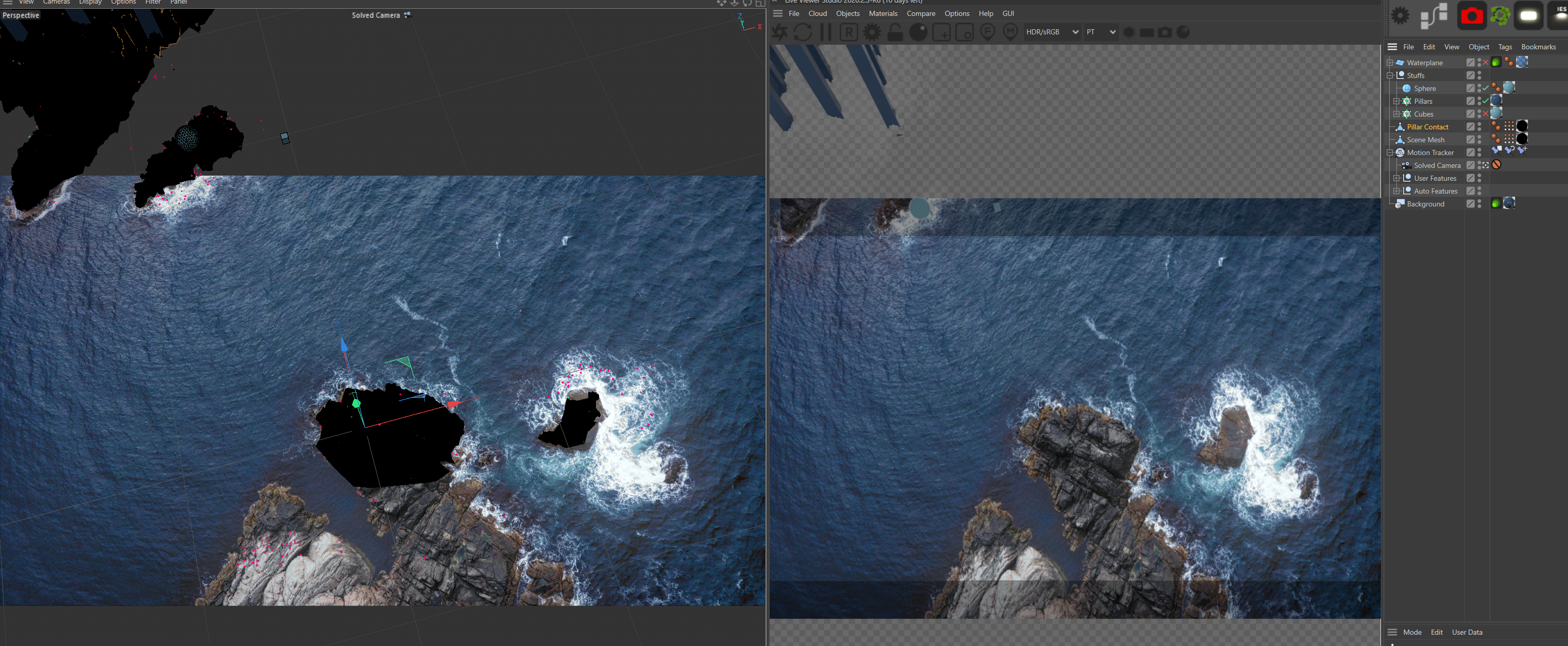
Task: Open the PT kernel dropdown
Action: click(x=1100, y=32)
